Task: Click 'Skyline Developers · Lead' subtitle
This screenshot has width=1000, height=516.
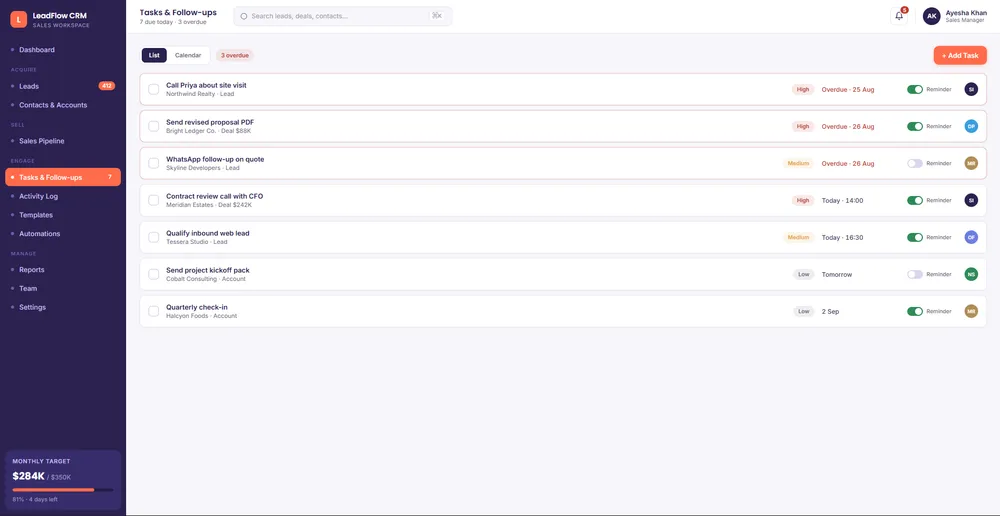Action: click(203, 168)
